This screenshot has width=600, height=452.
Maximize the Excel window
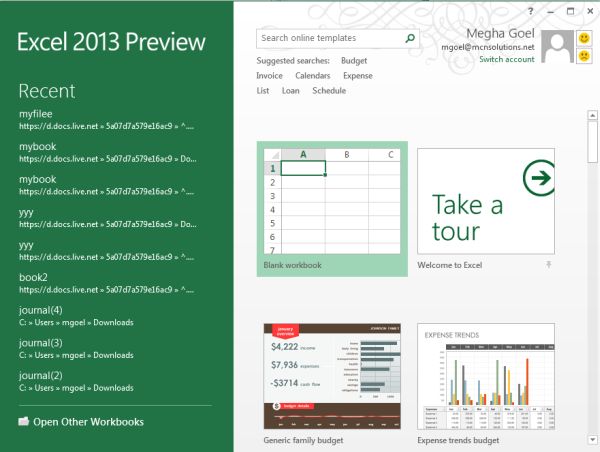tap(571, 11)
